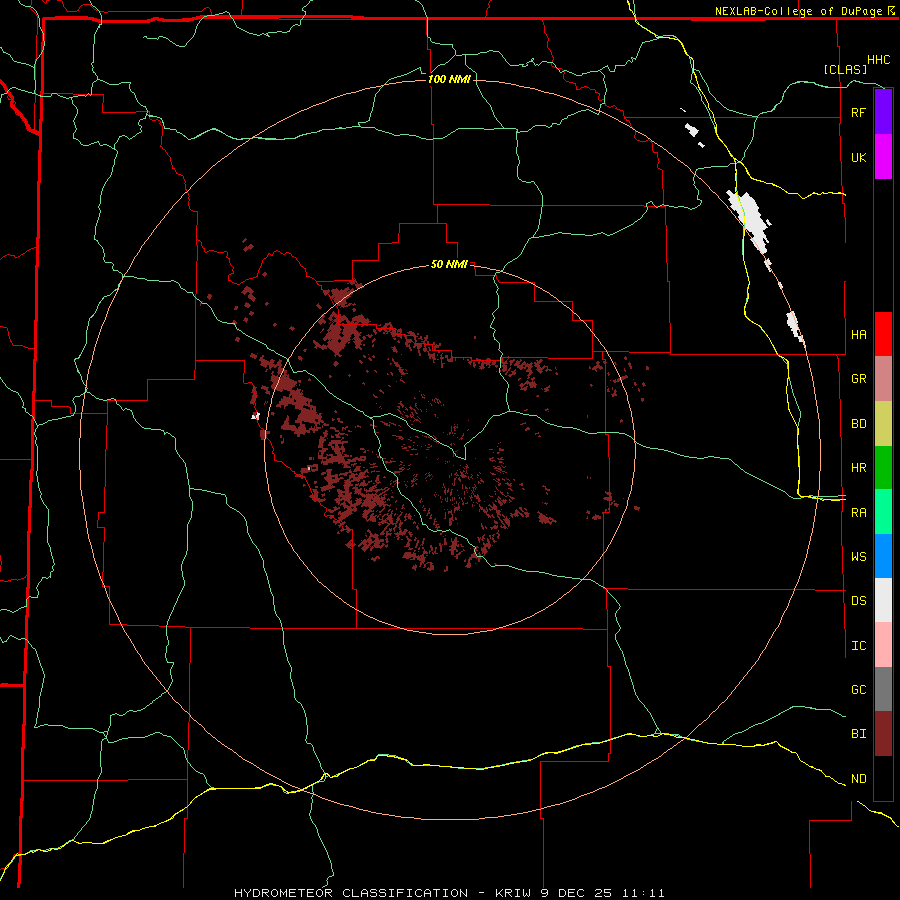
Task: Click the RF purple legend swatch
Action: [883, 112]
